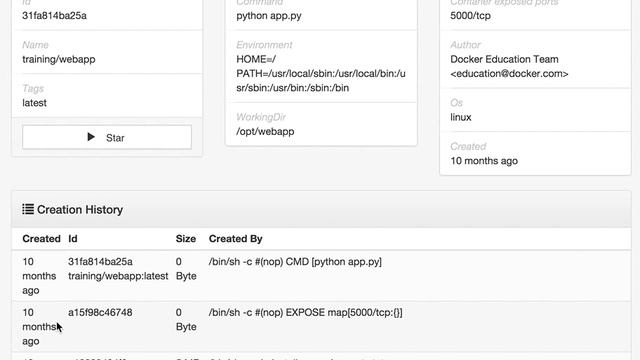Click the play triangle icon on Star button
Screen dimensions: 640x360
(91, 137)
